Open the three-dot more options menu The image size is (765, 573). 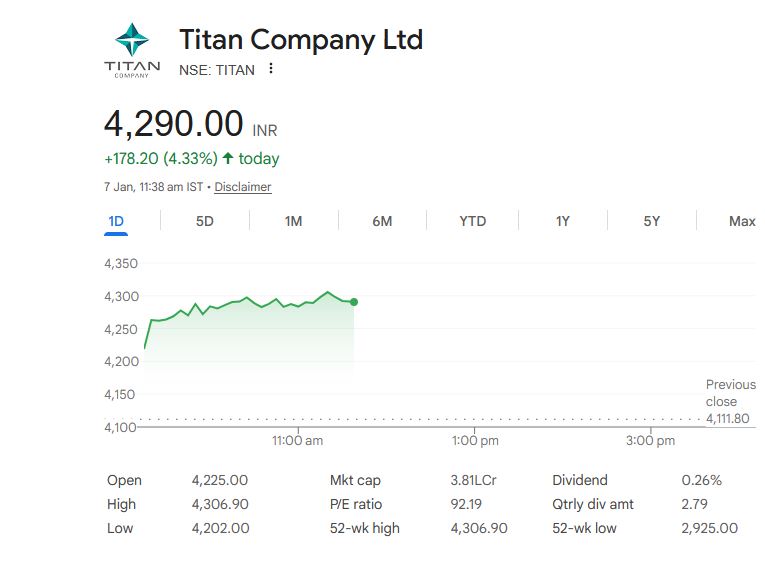click(271, 70)
